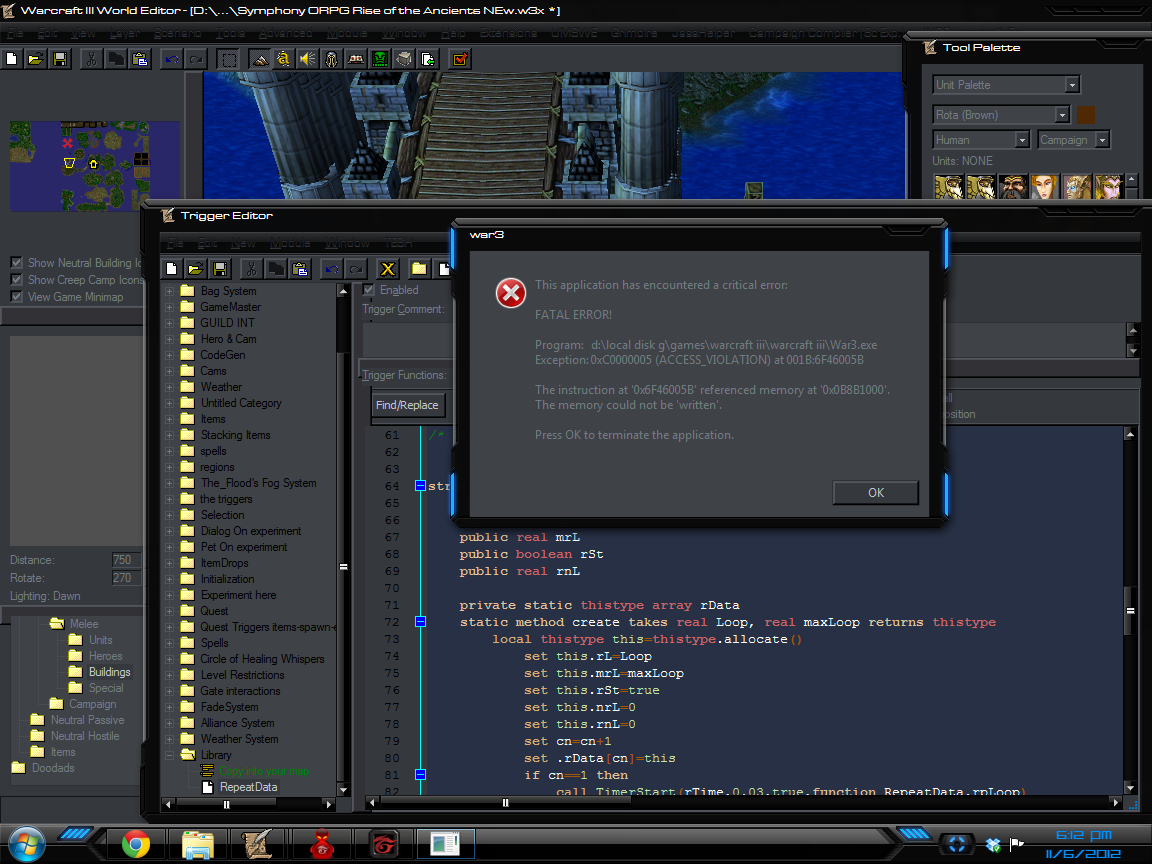Select the RepeatData trigger
Viewport: 1152px width, 864px height.
[248, 787]
